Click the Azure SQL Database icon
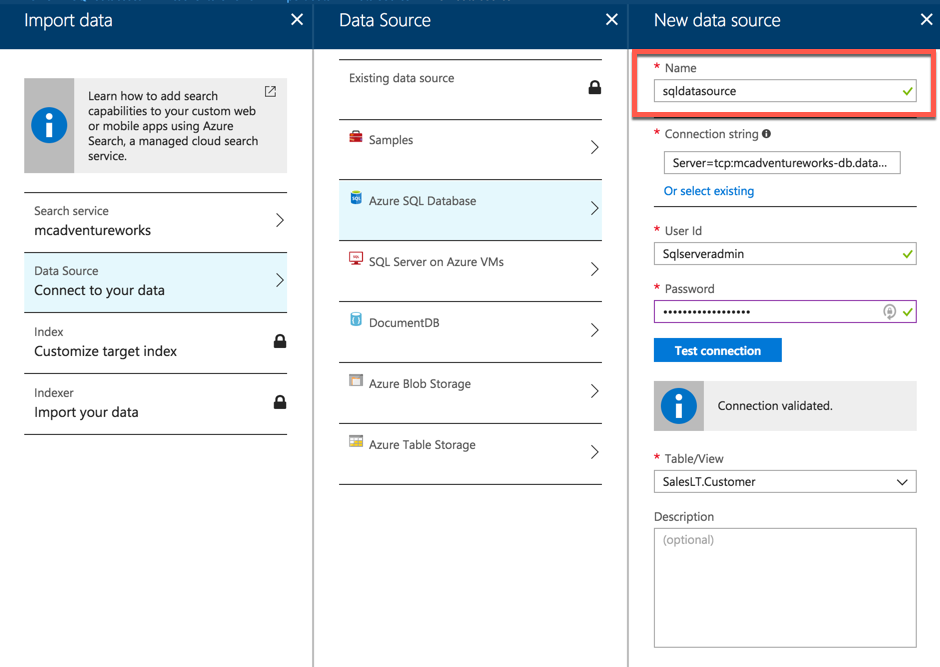Screen dimensions: 940x667 (x=356, y=198)
